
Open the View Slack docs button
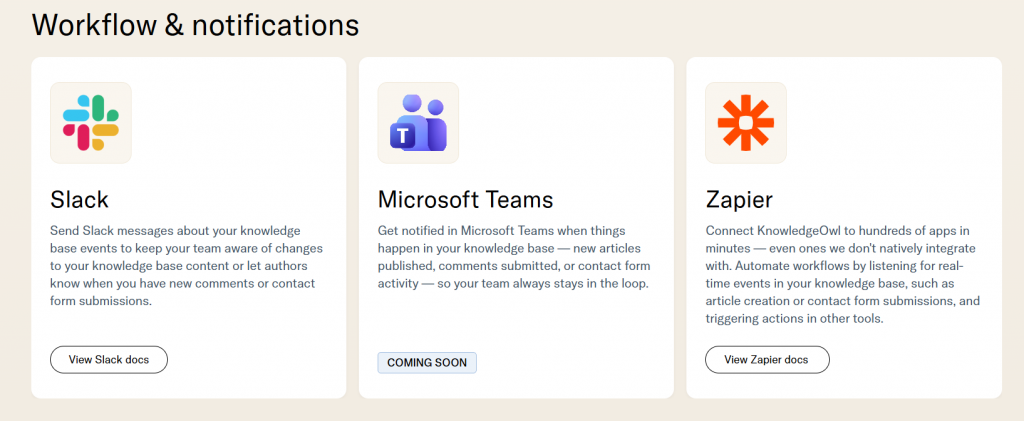[x=109, y=360]
